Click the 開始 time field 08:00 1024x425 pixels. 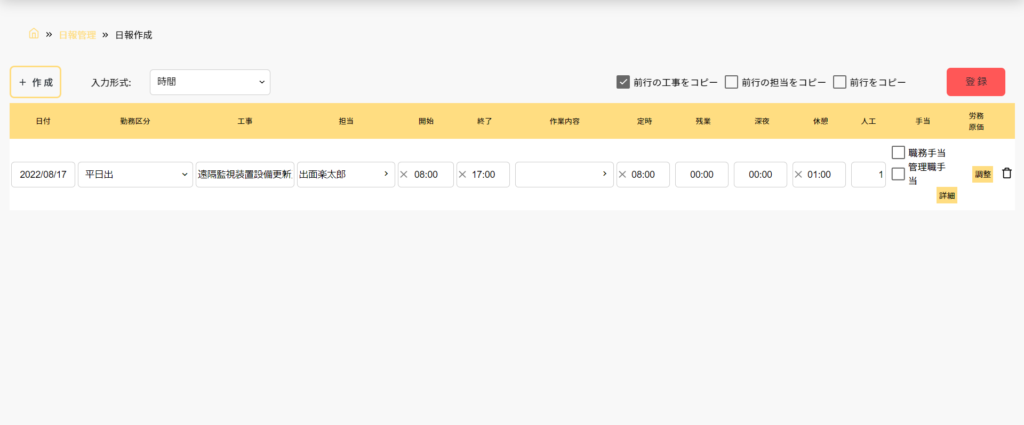pyautogui.click(x=425, y=174)
